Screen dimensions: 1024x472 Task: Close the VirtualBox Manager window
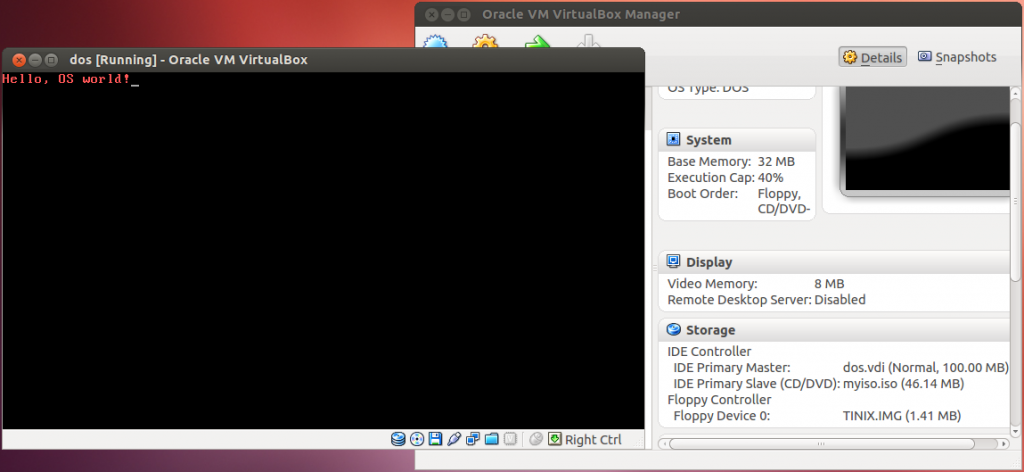432,14
